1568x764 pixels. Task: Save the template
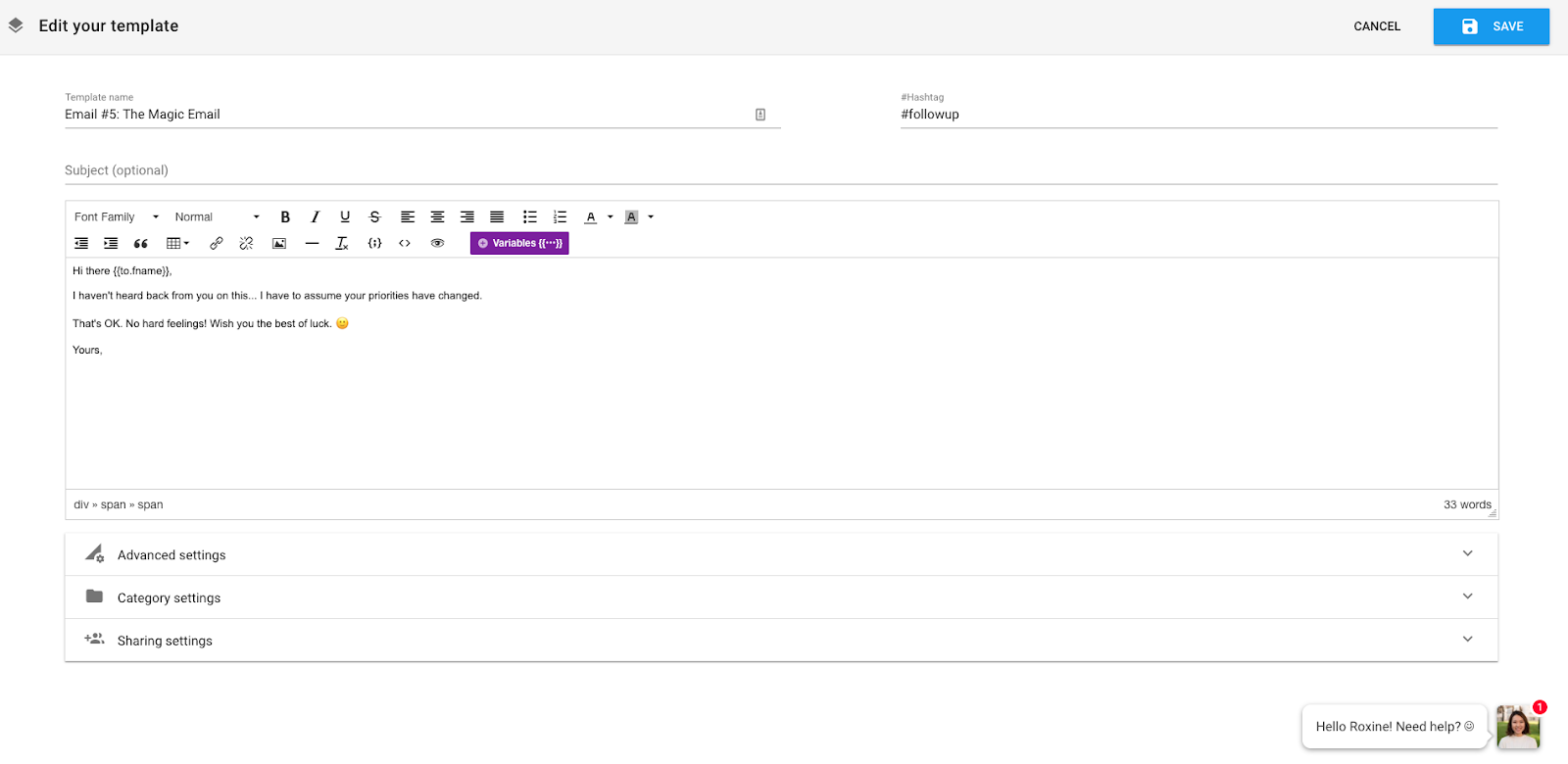1492,26
